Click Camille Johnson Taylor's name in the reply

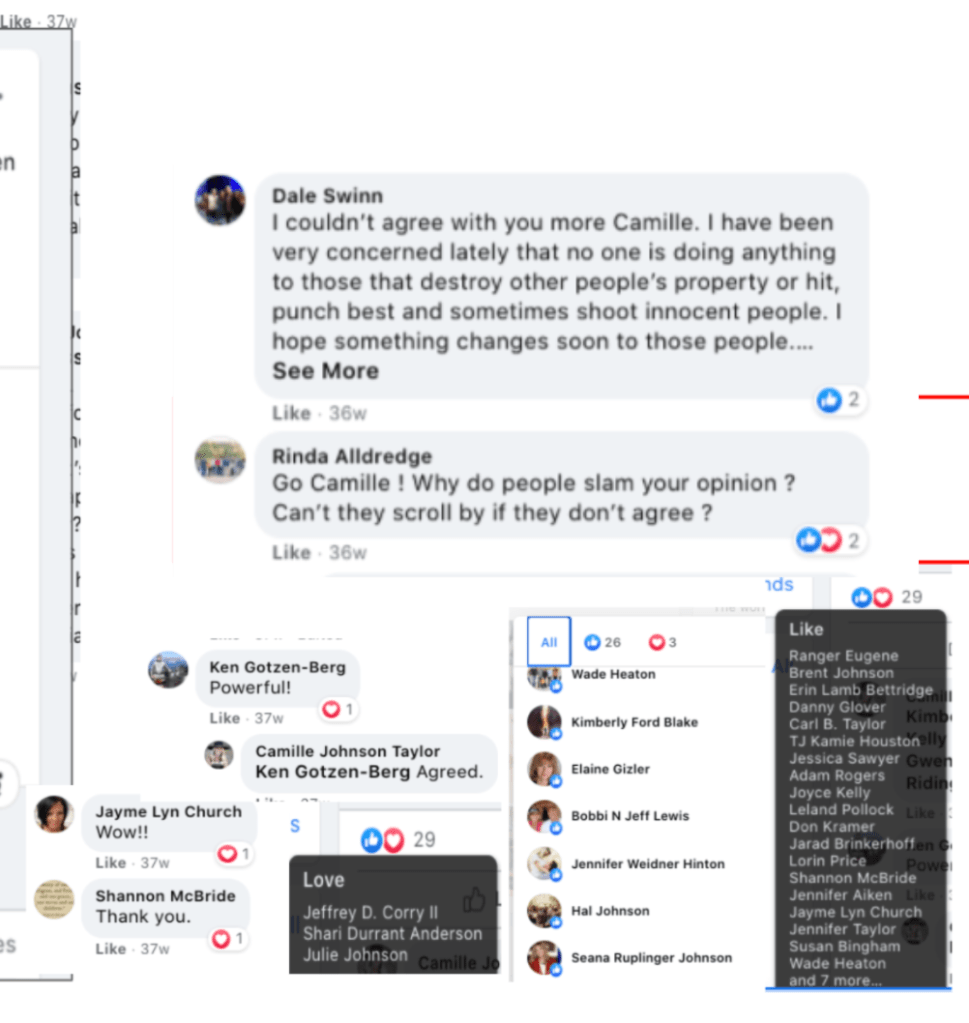[x=347, y=751]
